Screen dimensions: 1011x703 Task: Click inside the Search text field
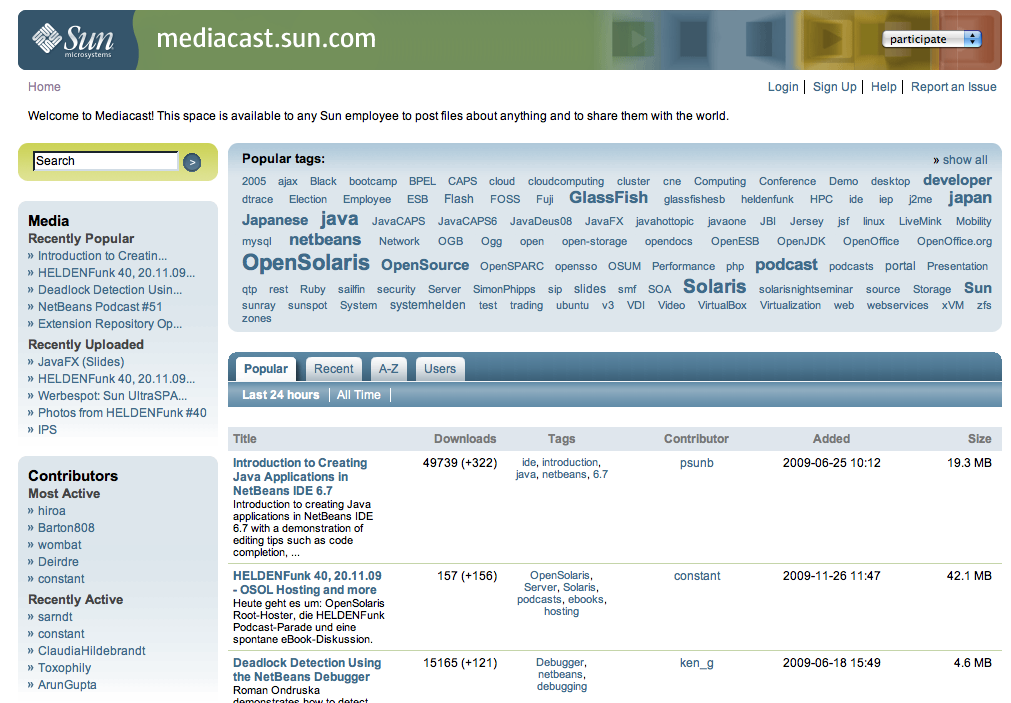pos(105,161)
